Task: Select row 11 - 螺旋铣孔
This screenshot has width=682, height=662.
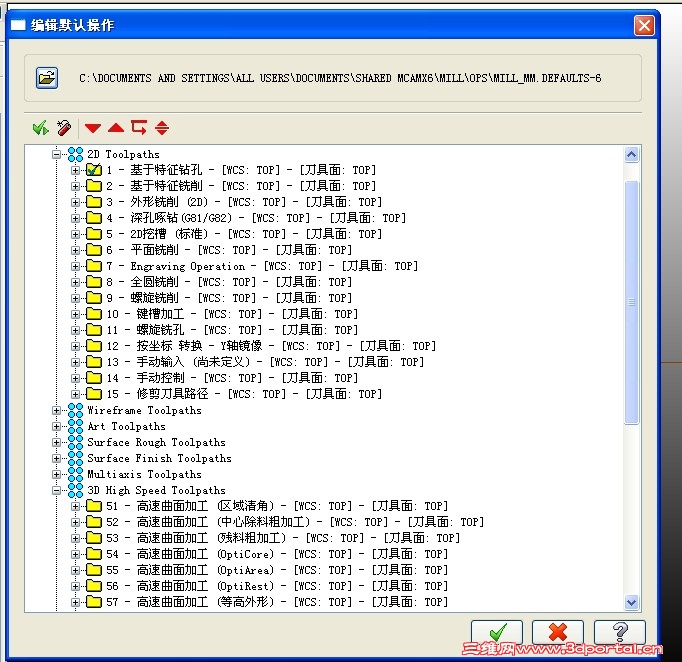Action: (x=232, y=330)
